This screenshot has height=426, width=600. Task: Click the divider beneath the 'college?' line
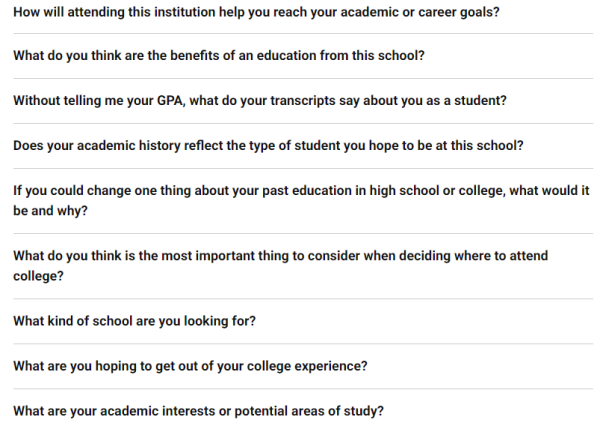tap(303, 299)
